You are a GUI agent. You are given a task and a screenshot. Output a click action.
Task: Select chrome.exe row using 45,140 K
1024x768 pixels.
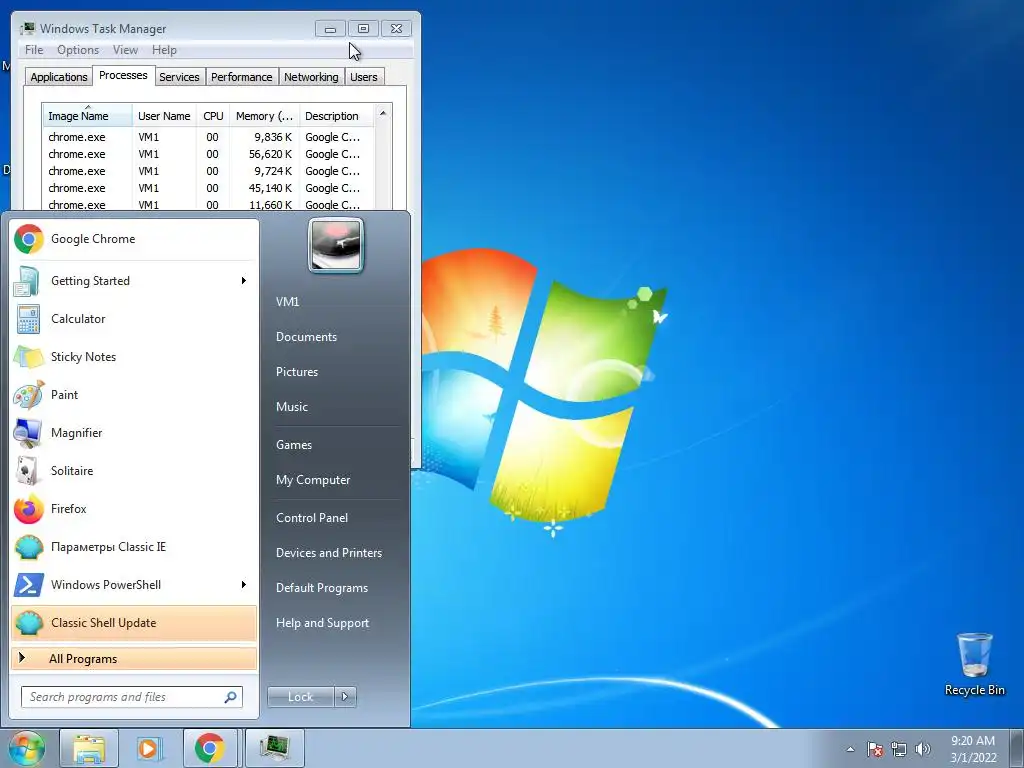(x=208, y=188)
